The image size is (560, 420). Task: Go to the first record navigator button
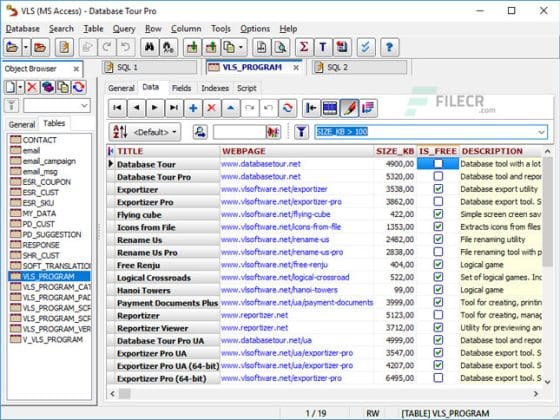point(117,108)
